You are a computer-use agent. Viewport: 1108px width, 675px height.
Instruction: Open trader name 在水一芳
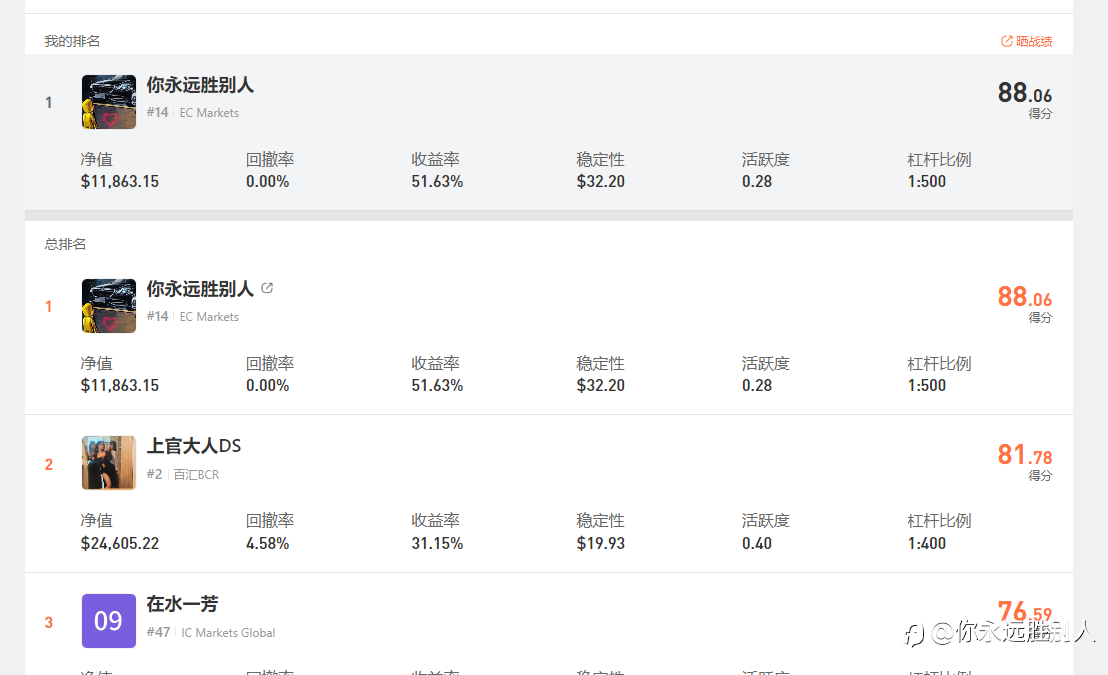pyautogui.click(x=182, y=604)
